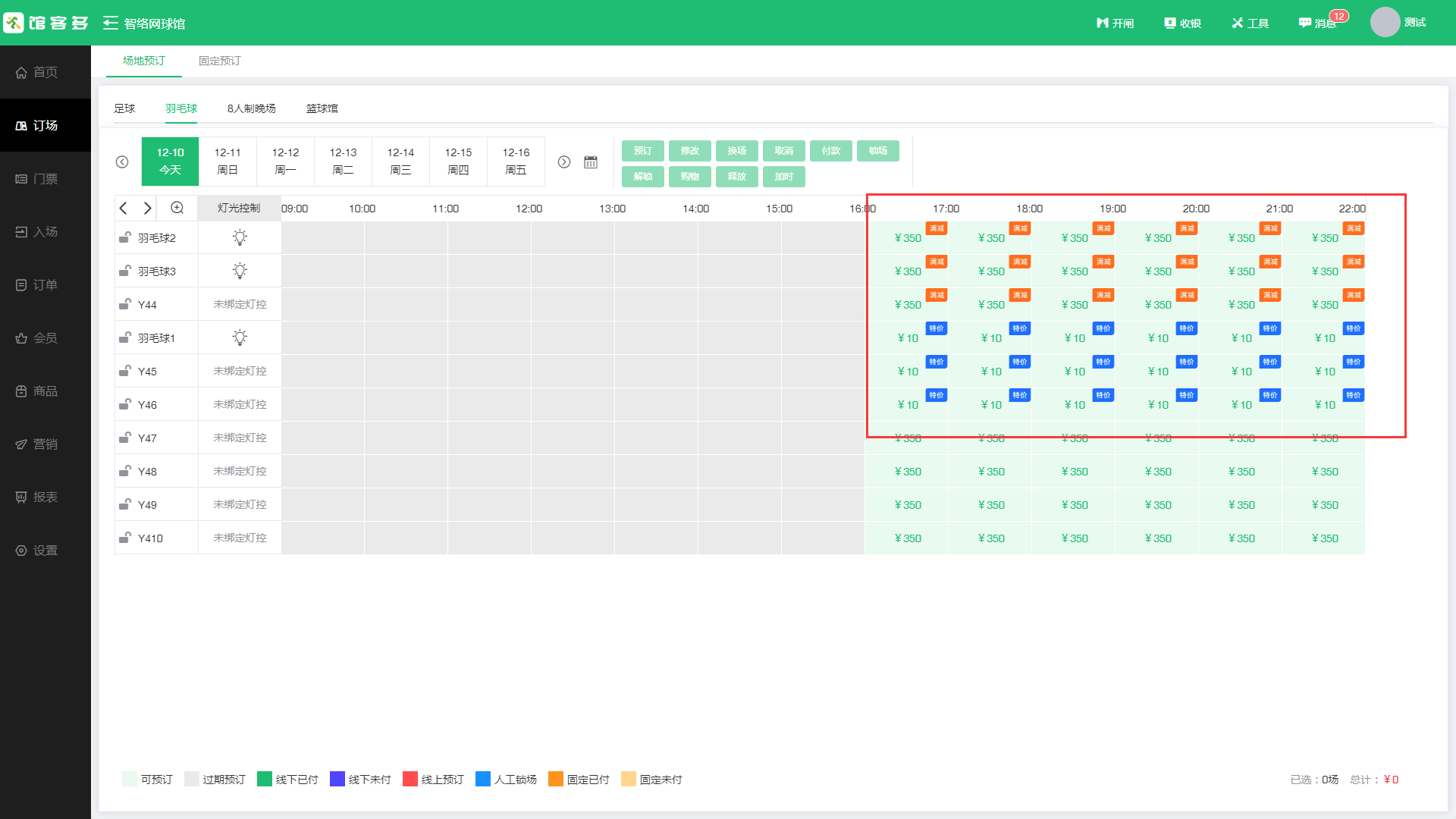Toggle the light bulb for 羽毛球2
The width and height of the screenshot is (1456, 819).
(x=240, y=238)
